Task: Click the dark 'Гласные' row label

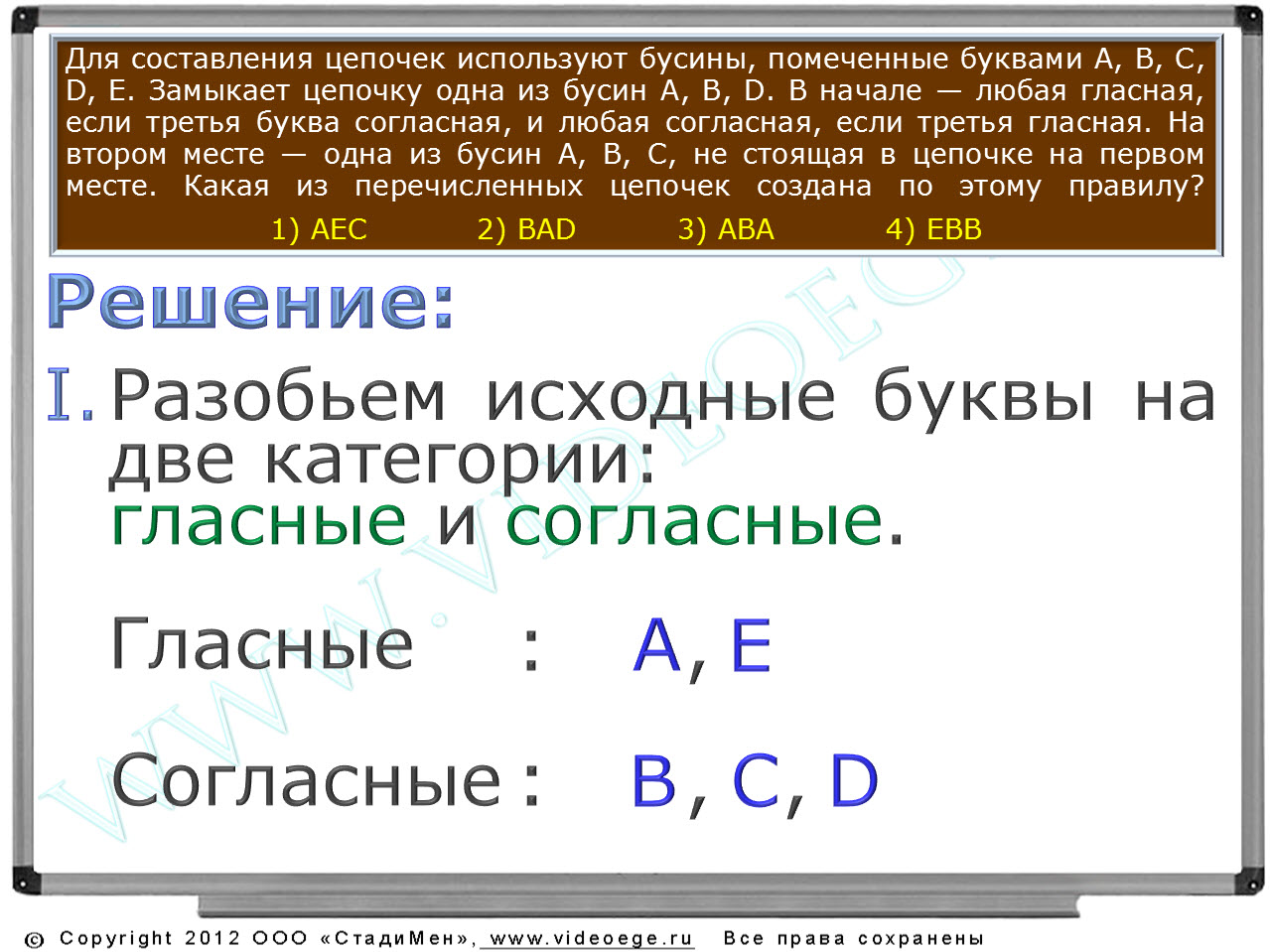Action: (x=262, y=645)
